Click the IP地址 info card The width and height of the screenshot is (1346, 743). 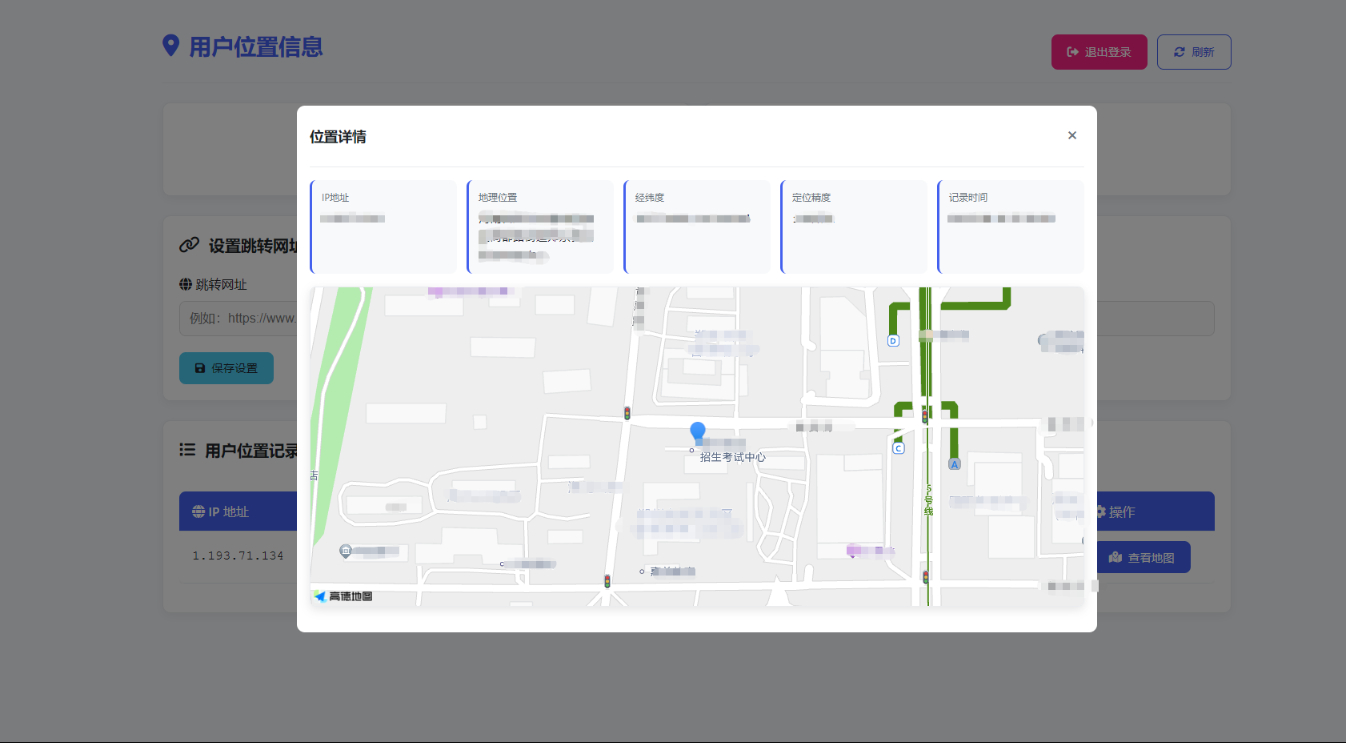(384, 226)
